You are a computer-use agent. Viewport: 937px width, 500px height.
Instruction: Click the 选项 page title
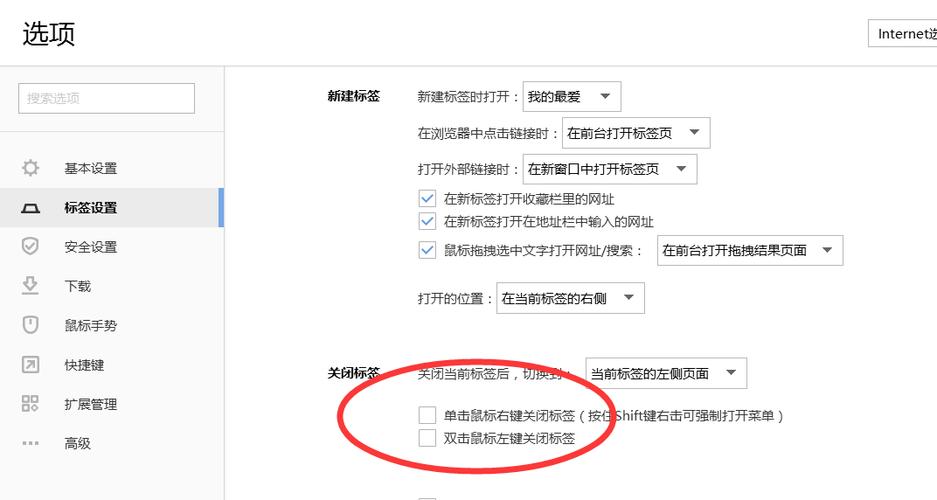click(x=49, y=33)
